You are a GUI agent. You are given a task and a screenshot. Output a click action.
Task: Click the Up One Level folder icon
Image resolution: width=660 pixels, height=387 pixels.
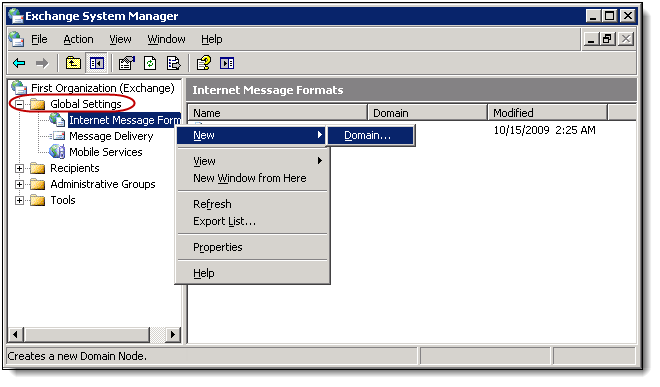[73, 64]
